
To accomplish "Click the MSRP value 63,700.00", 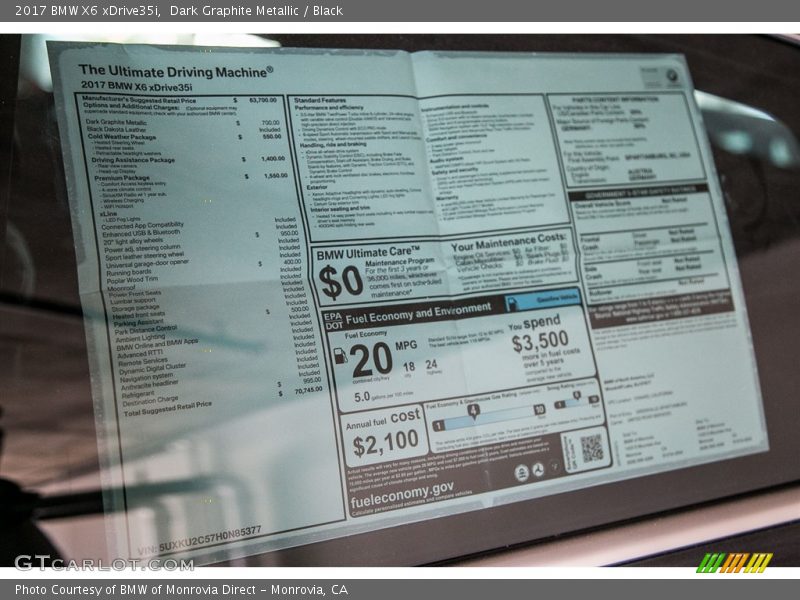I will [263, 100].
